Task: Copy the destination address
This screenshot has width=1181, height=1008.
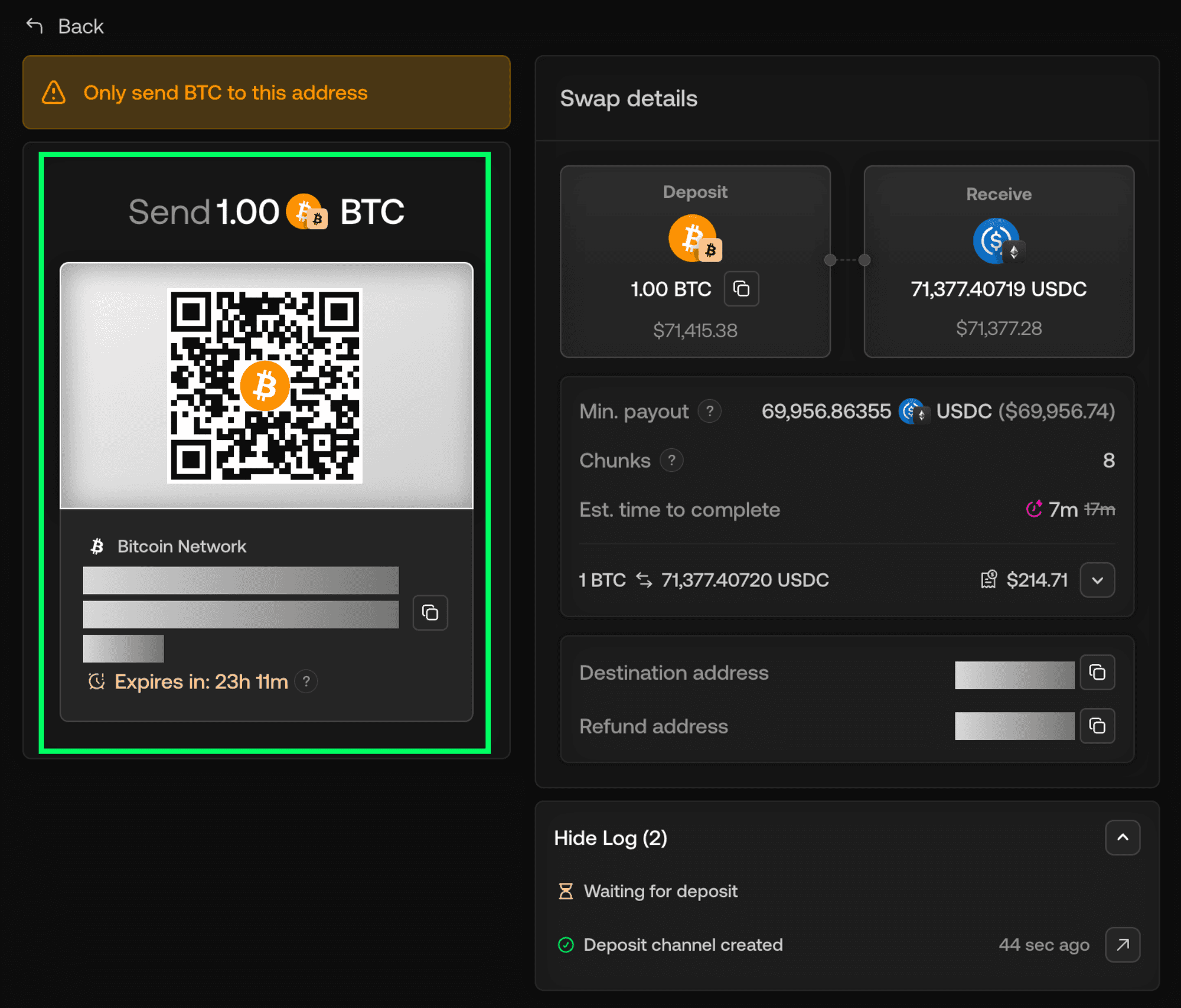Action: (1097, 673)
